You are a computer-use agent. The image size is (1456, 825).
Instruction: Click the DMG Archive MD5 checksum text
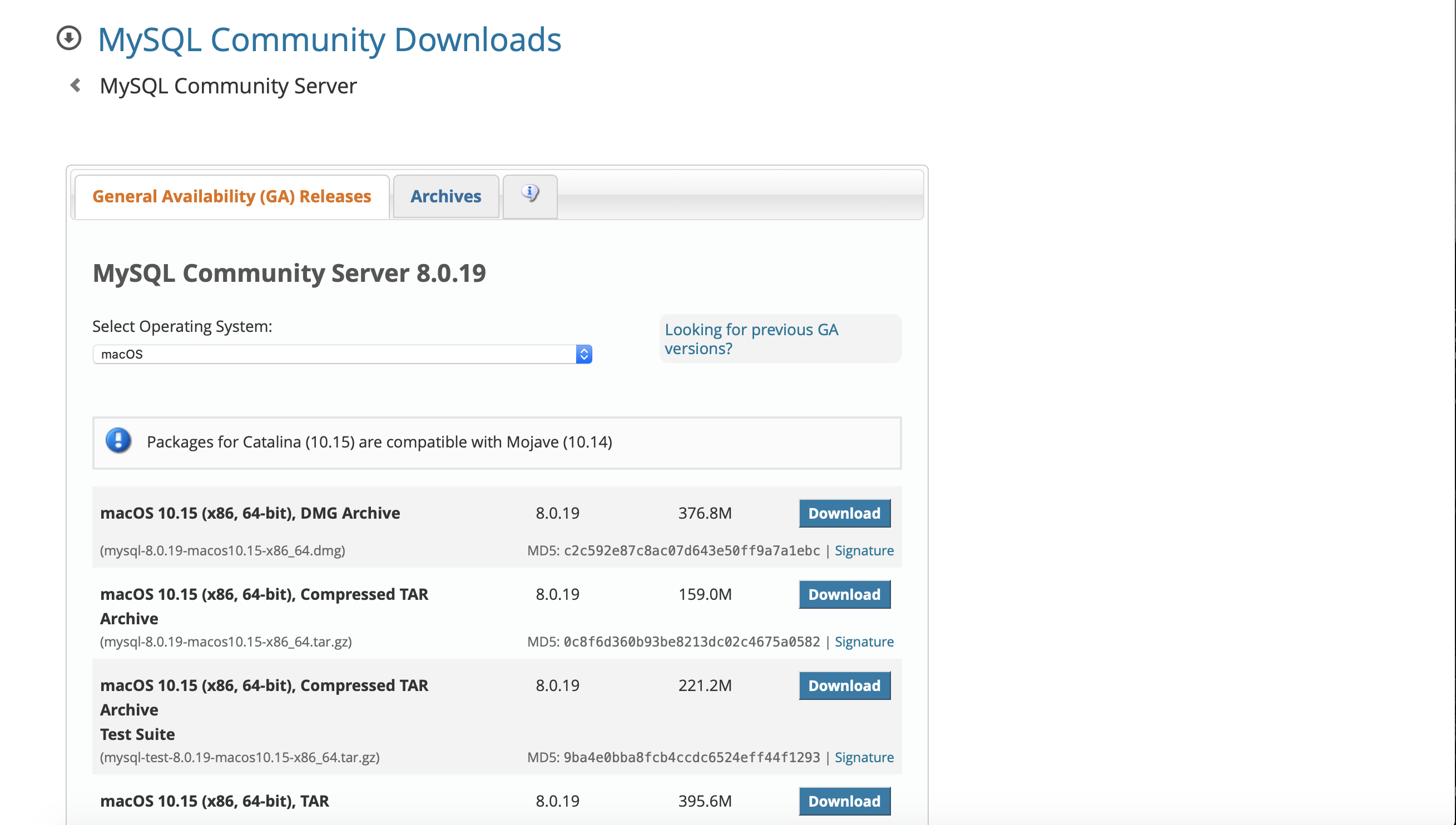click(x=691, y=550)
